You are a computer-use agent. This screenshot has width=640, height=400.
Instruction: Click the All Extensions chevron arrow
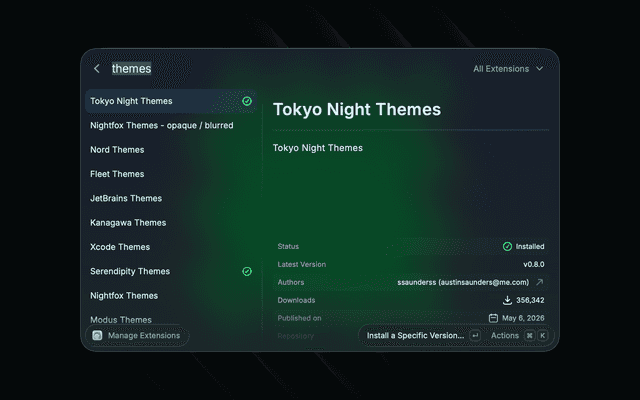[540, 69]
